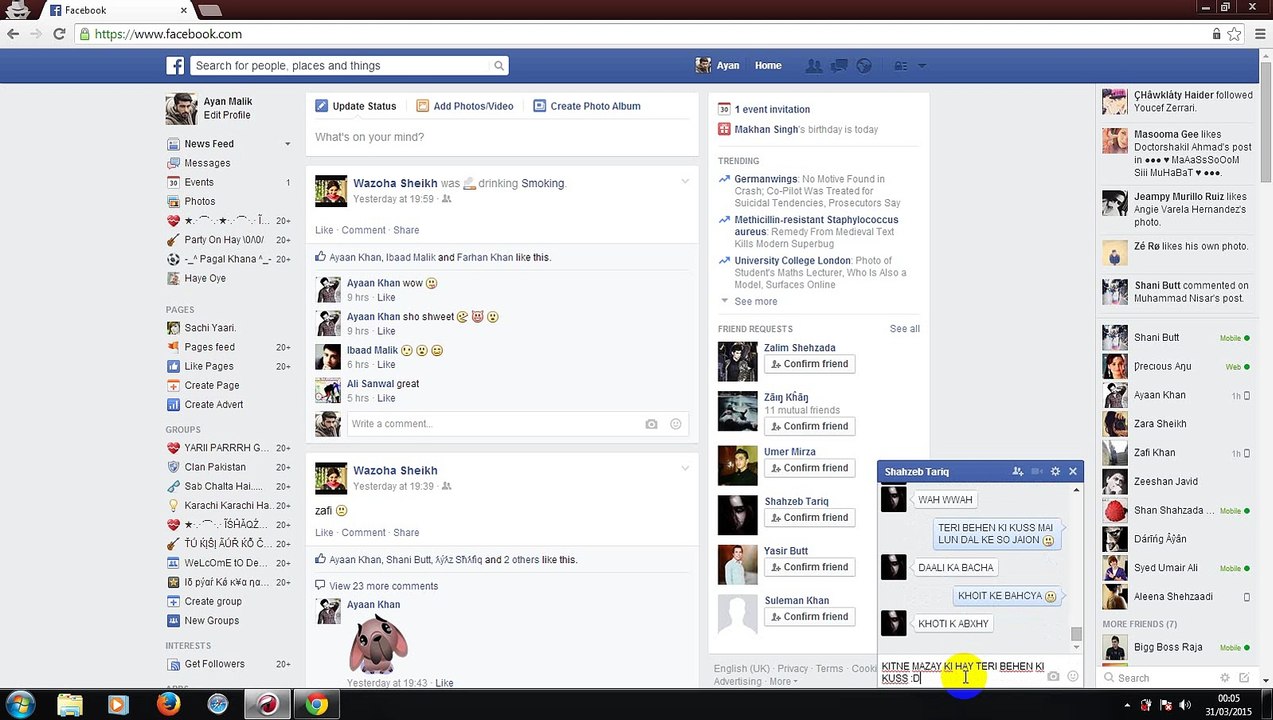This screenshot has width=1273, height=720.
Task: Open the notifications globe icon
Action: 864,66
